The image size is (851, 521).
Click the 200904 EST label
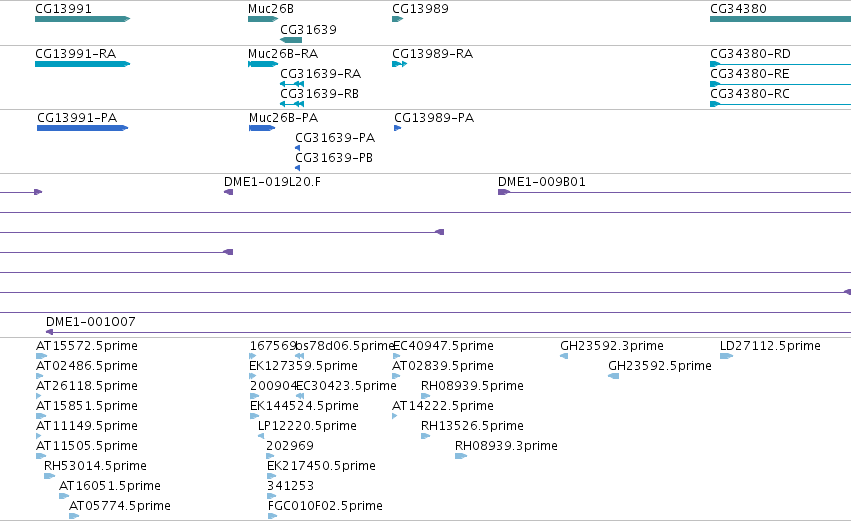[x=273, y=386]
